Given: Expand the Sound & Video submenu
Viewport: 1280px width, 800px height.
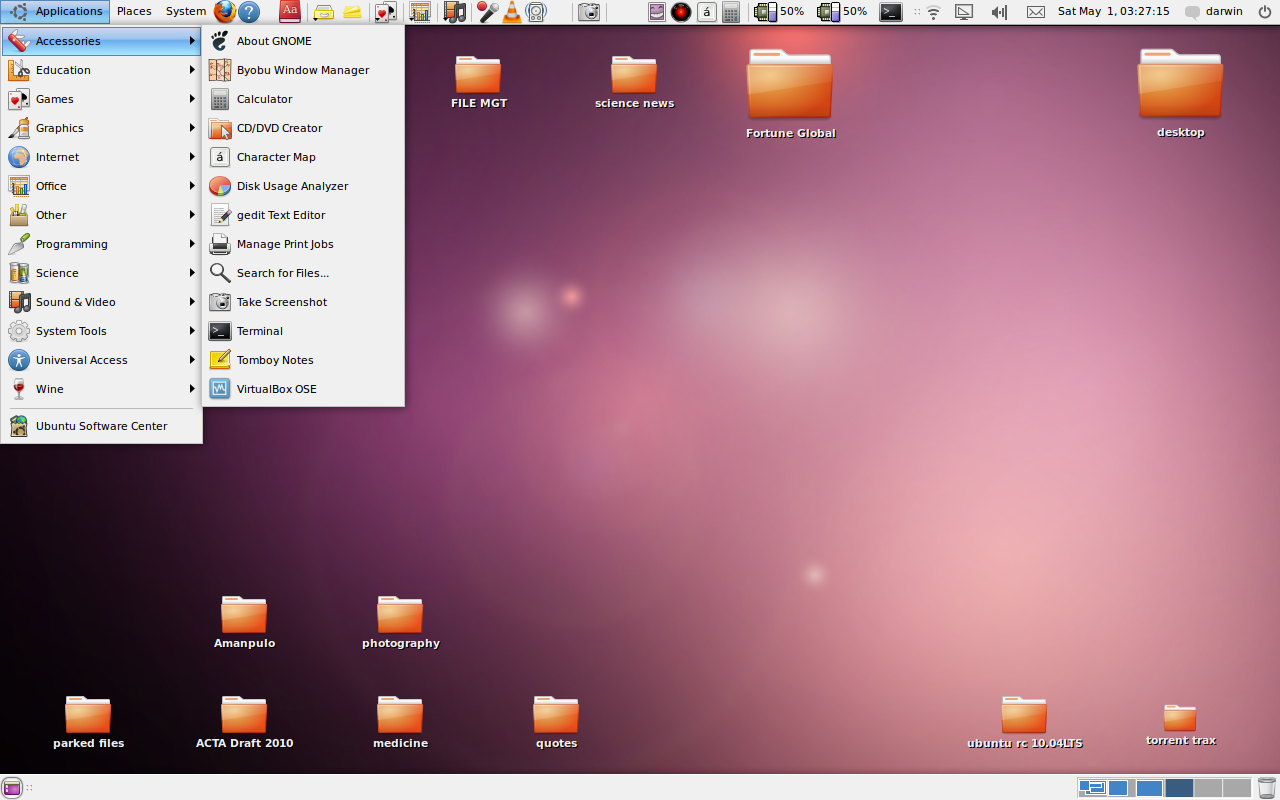Looking at the screenshot, I should pos(78,302).
